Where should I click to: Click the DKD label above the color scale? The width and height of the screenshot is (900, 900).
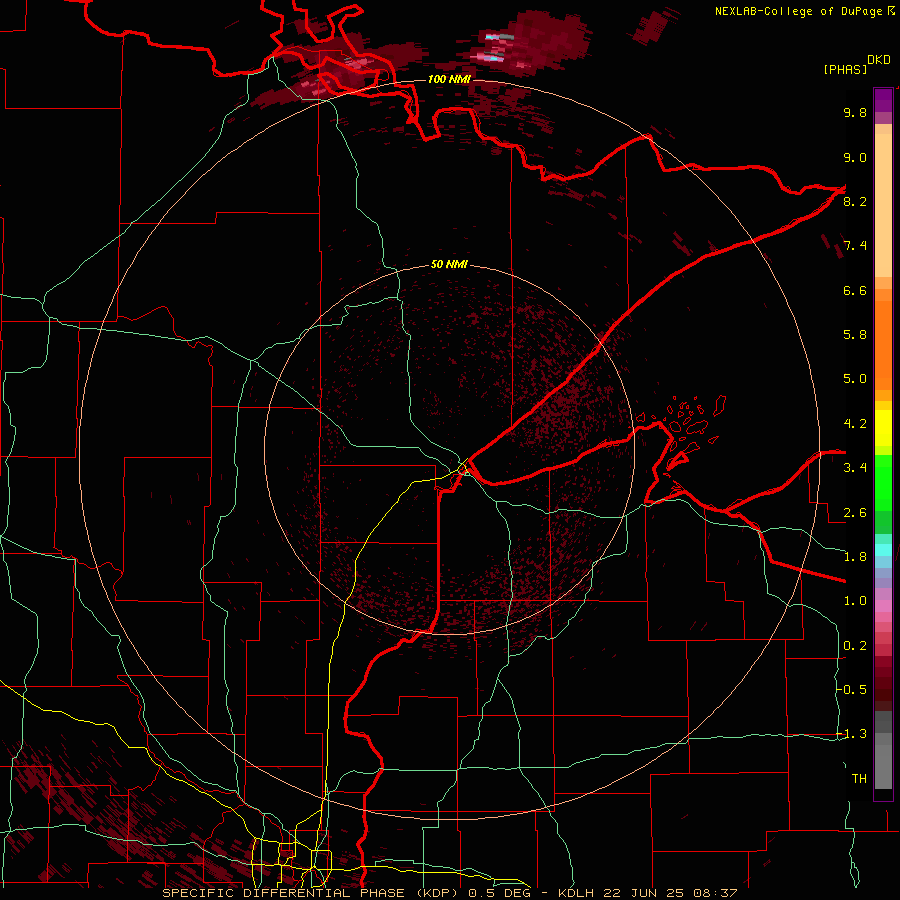pos(879,60)
